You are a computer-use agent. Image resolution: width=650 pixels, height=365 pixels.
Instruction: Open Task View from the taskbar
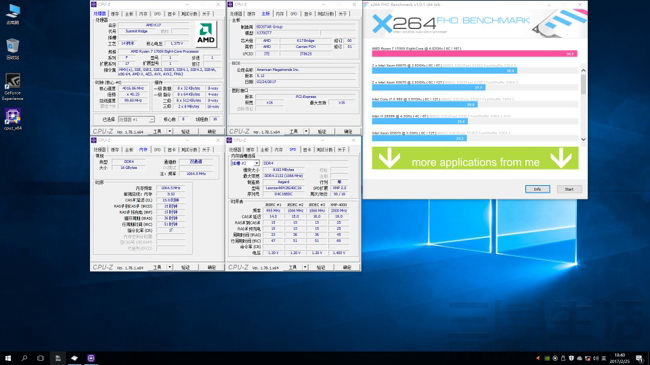coord(40,358)
